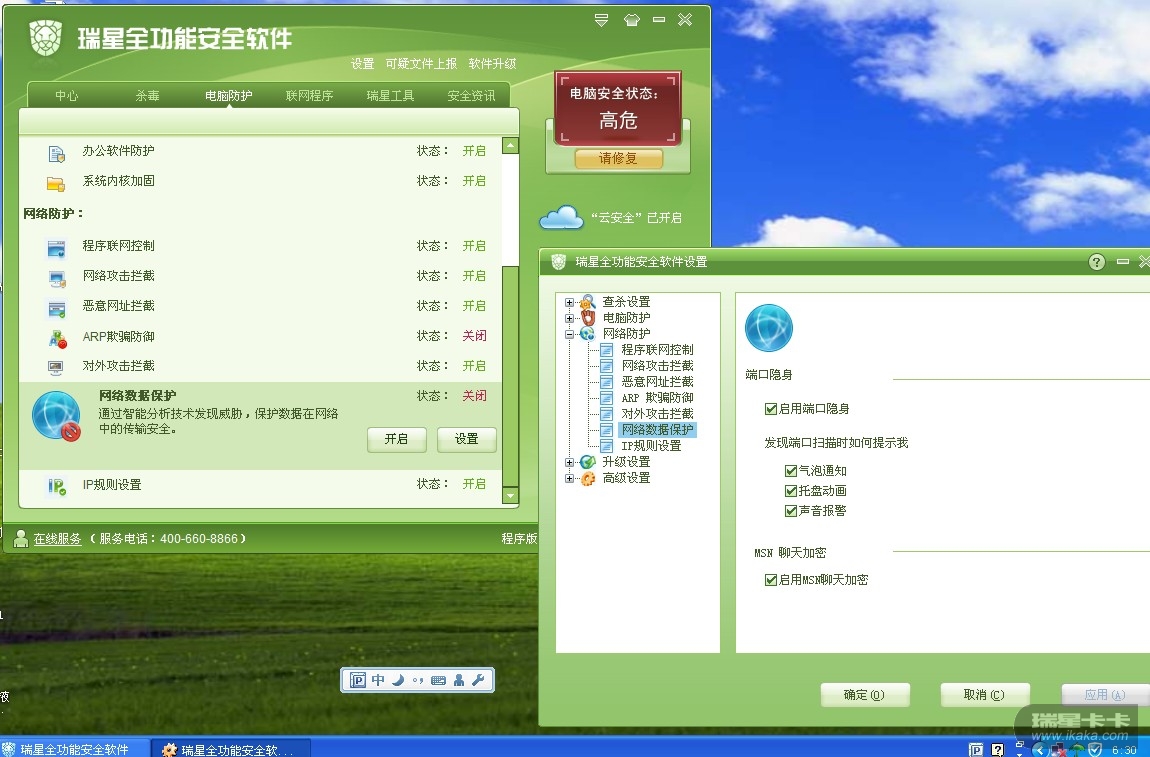Uncheck 启用MSN聊天加密 checkbox
This screenshot has height=757, width=1150.
click(771, 580)
